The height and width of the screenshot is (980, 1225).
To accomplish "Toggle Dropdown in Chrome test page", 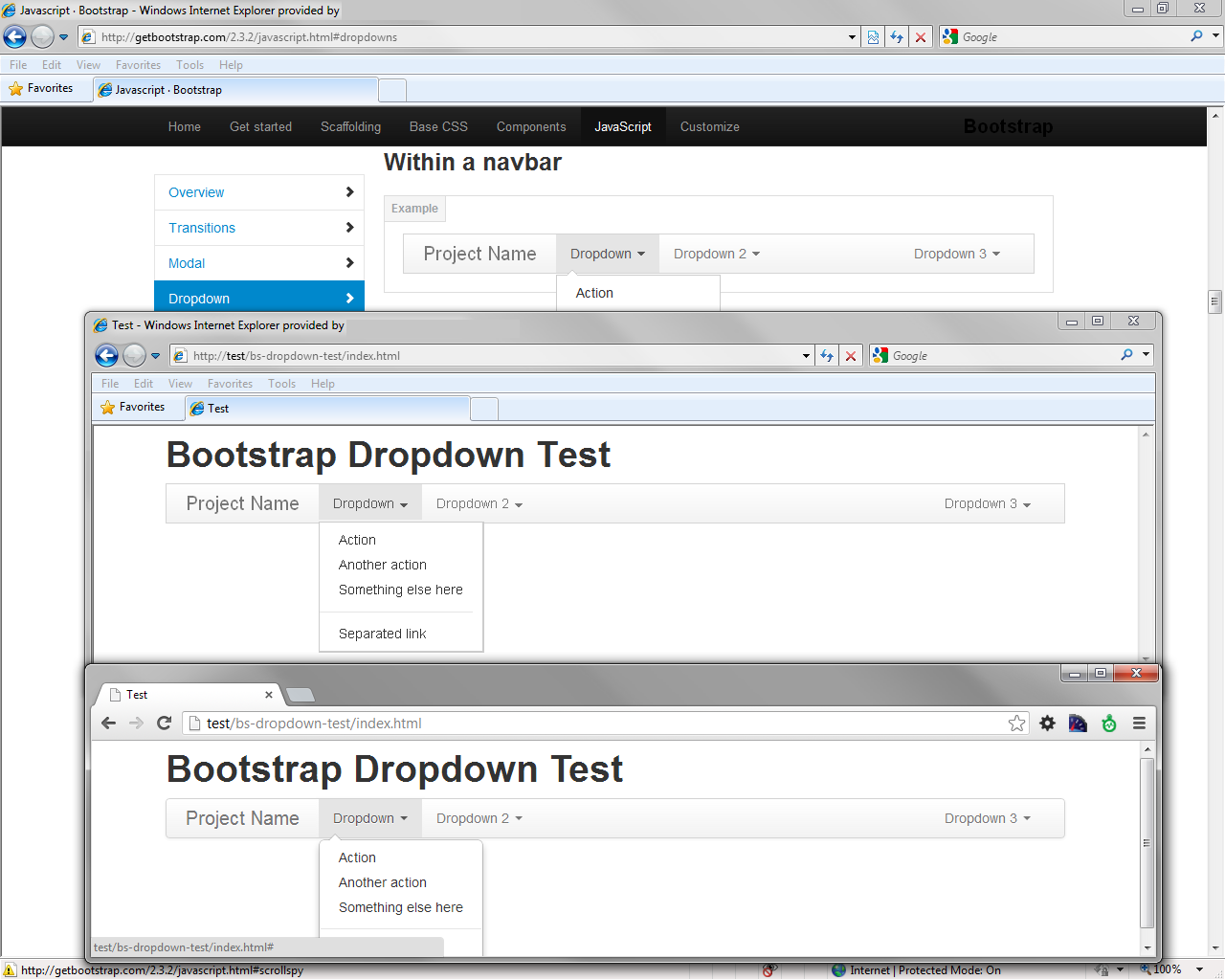I will click(370, 818).
